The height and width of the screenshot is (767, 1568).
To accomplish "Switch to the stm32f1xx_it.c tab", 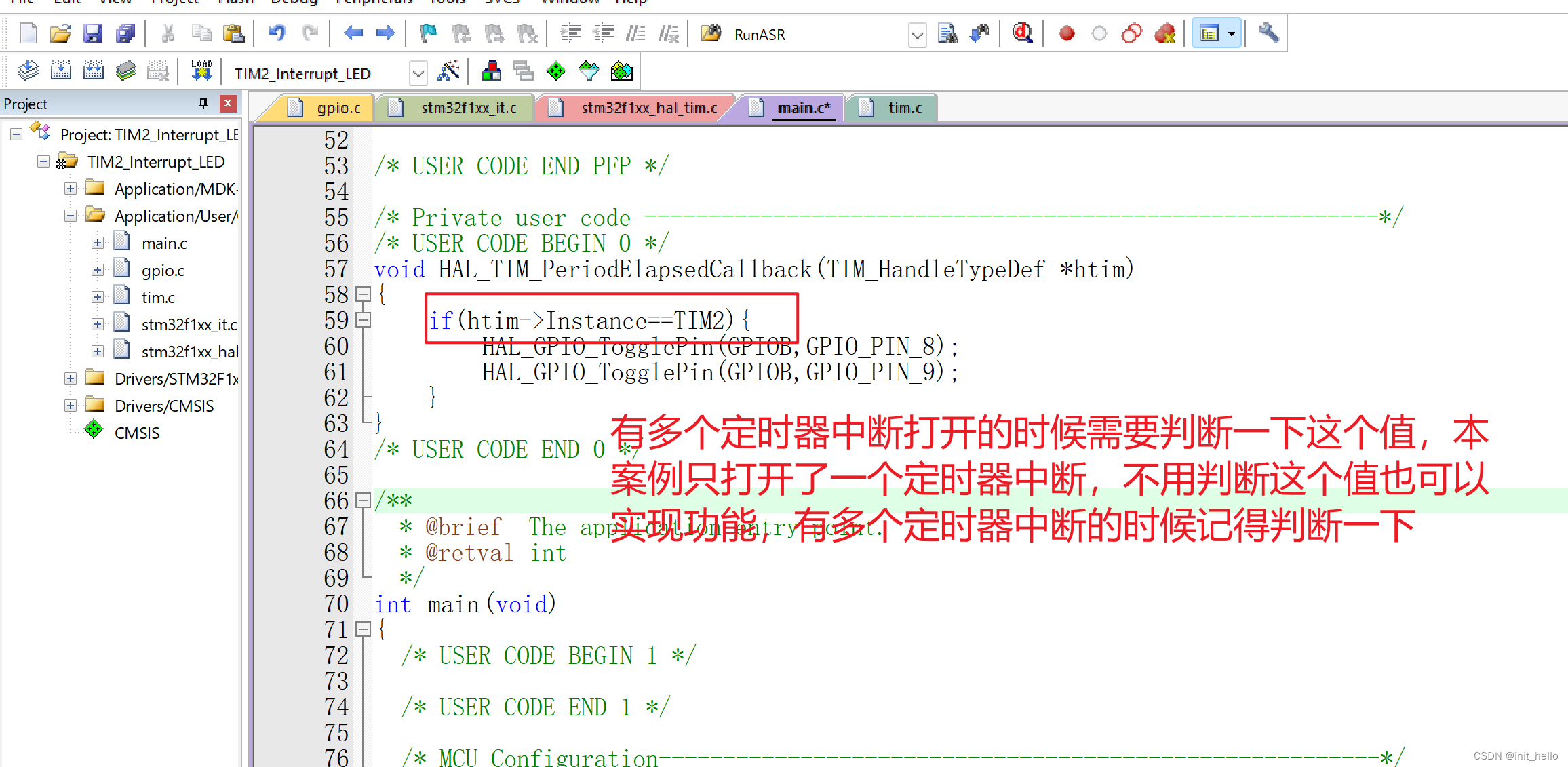I will pos(468,108).
